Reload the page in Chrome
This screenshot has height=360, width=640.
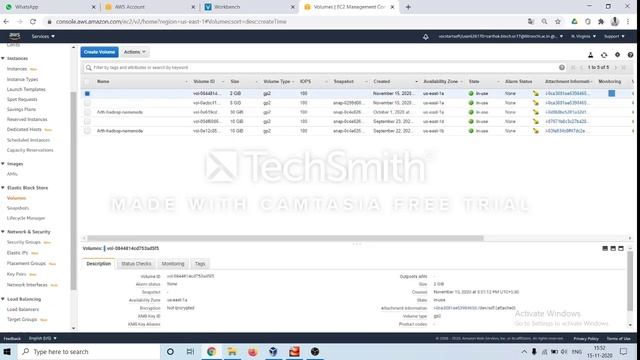33,22
